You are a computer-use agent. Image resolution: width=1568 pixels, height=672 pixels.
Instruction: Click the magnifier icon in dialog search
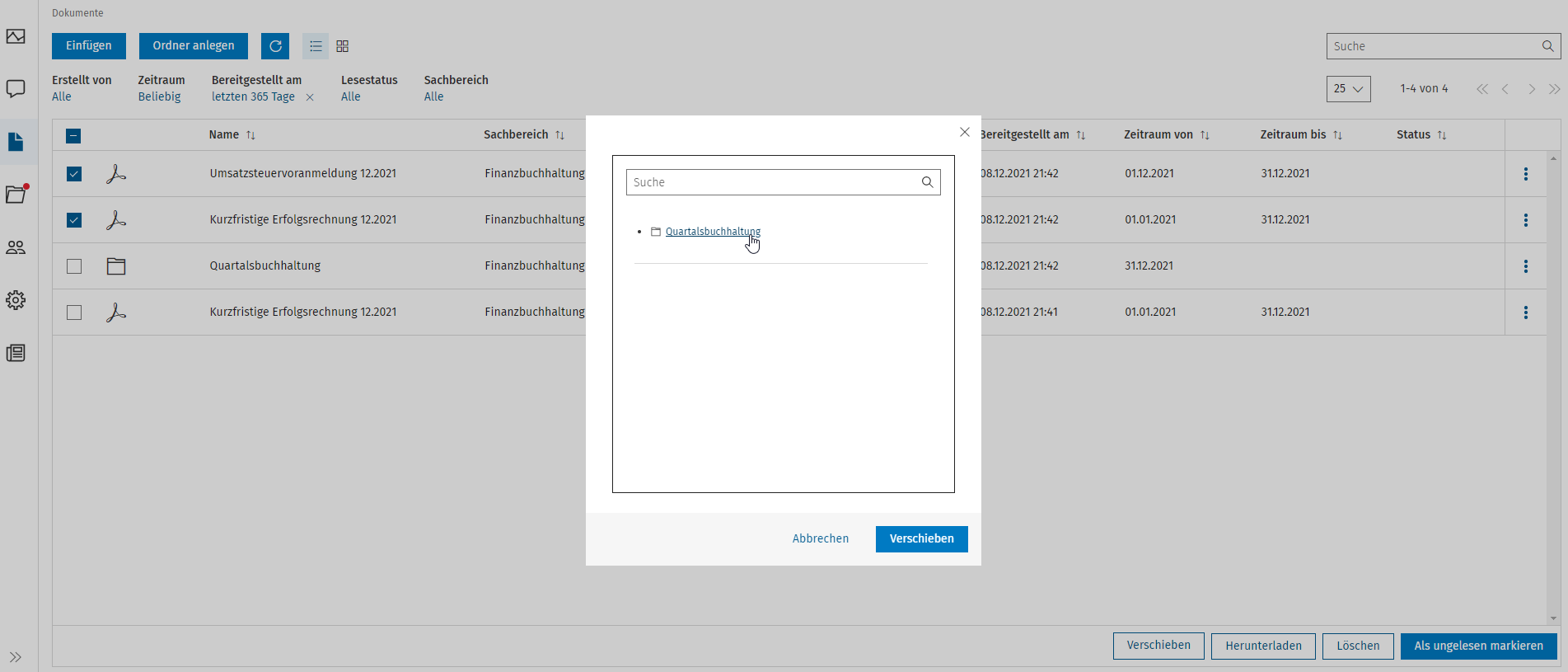[x=927, y=182]
